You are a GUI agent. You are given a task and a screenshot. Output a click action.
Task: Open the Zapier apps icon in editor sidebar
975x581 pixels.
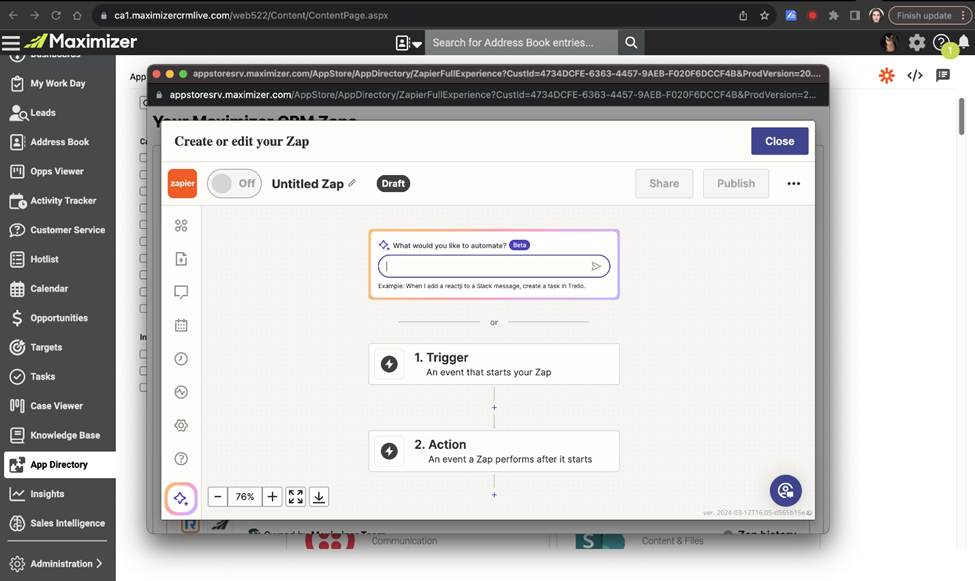tap(181, 226)
